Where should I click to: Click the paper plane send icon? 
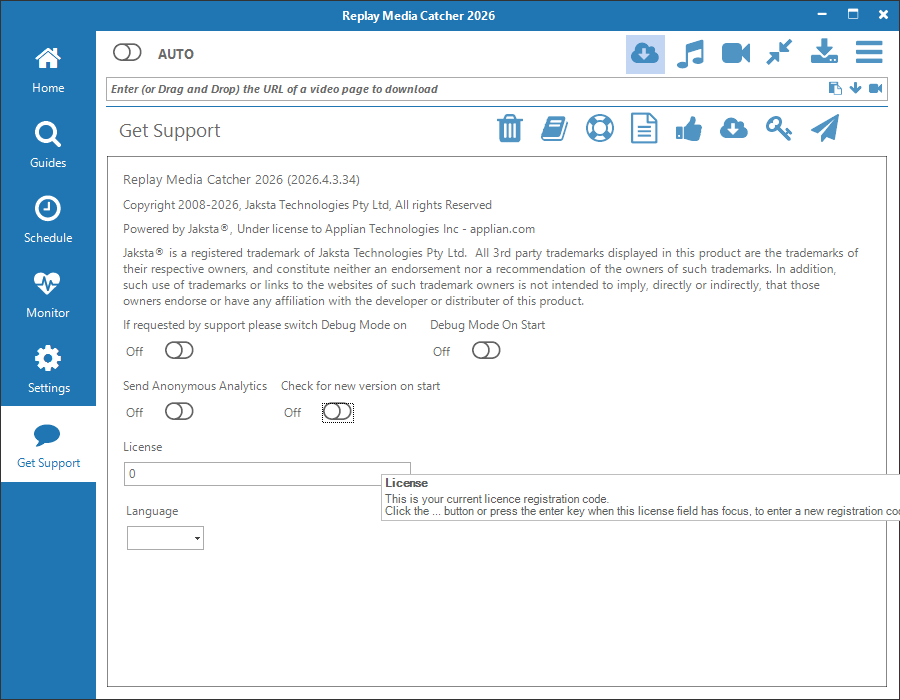[x=825, y=127]
